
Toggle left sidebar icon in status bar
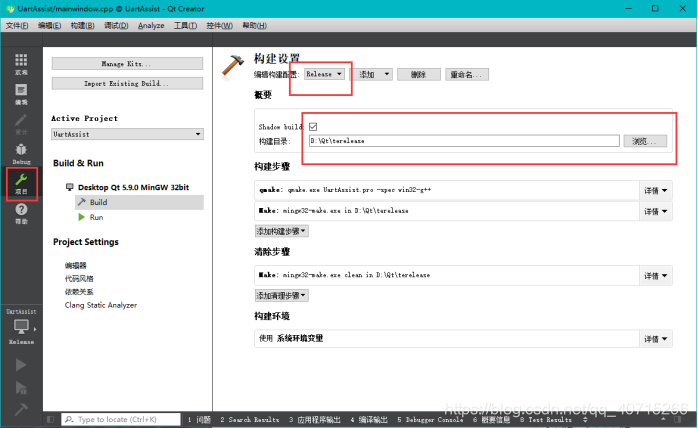pos(50,420)
